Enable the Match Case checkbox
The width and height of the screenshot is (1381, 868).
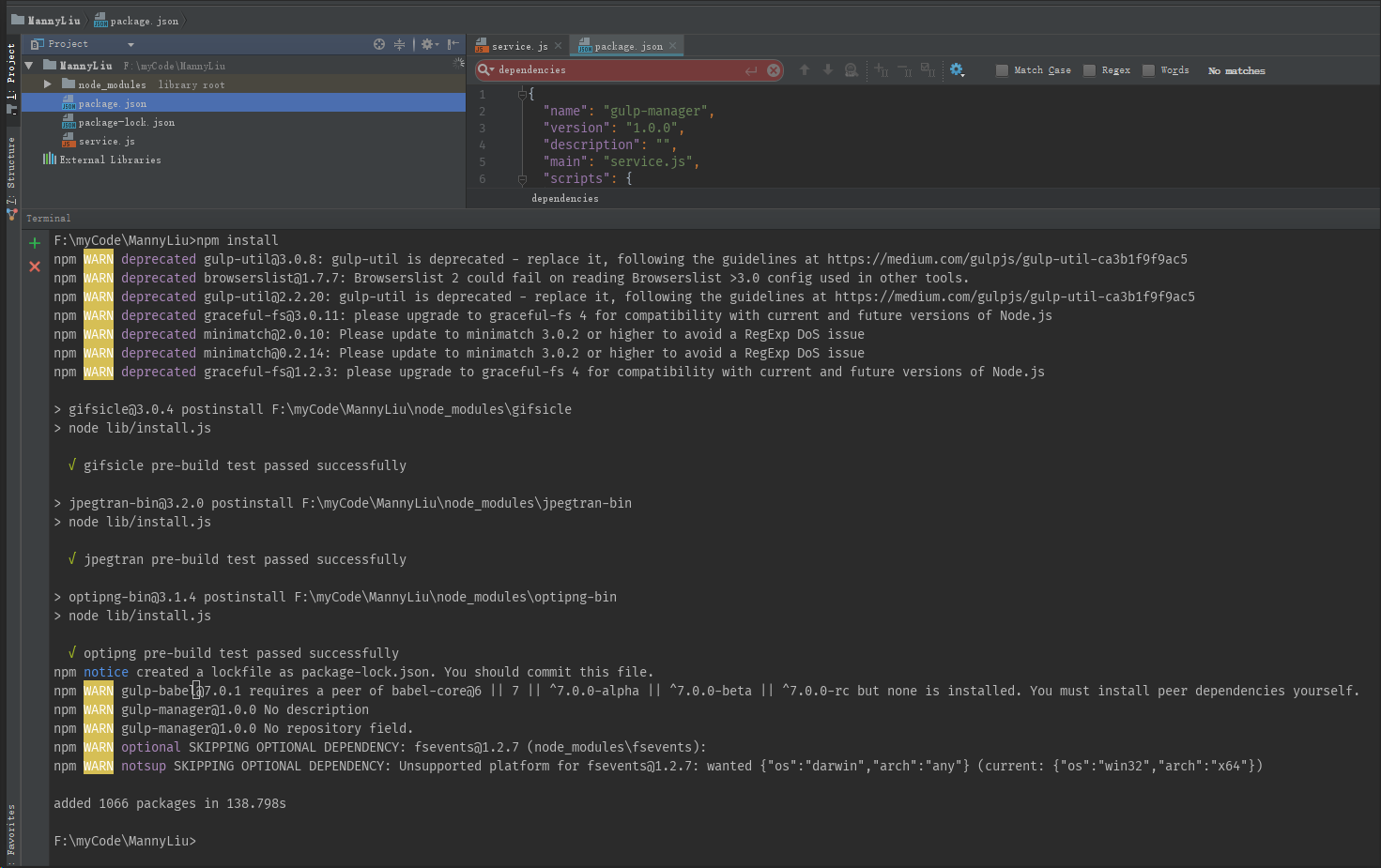(x=1002, y=70)
